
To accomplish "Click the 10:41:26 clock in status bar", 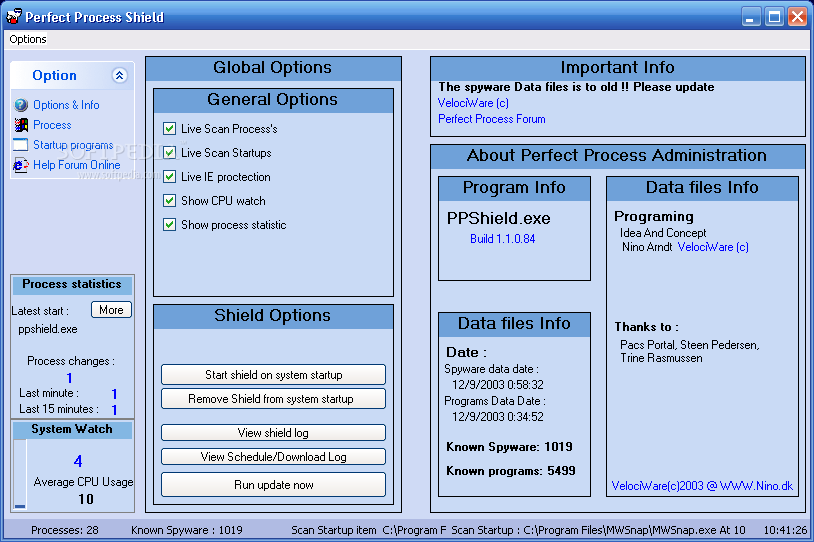I will (x=785, y=530).
